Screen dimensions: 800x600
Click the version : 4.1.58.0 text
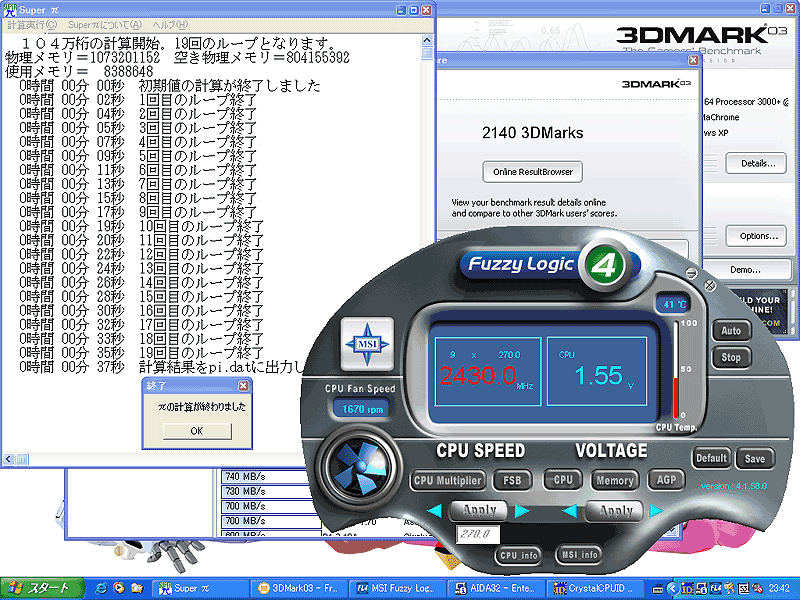pyautogui.click(x=734, y=486)
